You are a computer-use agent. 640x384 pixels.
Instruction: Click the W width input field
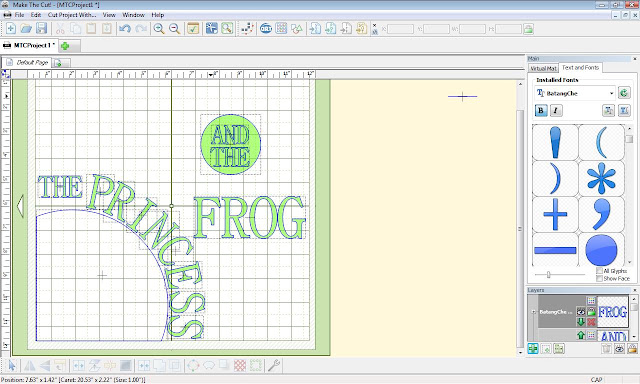472,29
